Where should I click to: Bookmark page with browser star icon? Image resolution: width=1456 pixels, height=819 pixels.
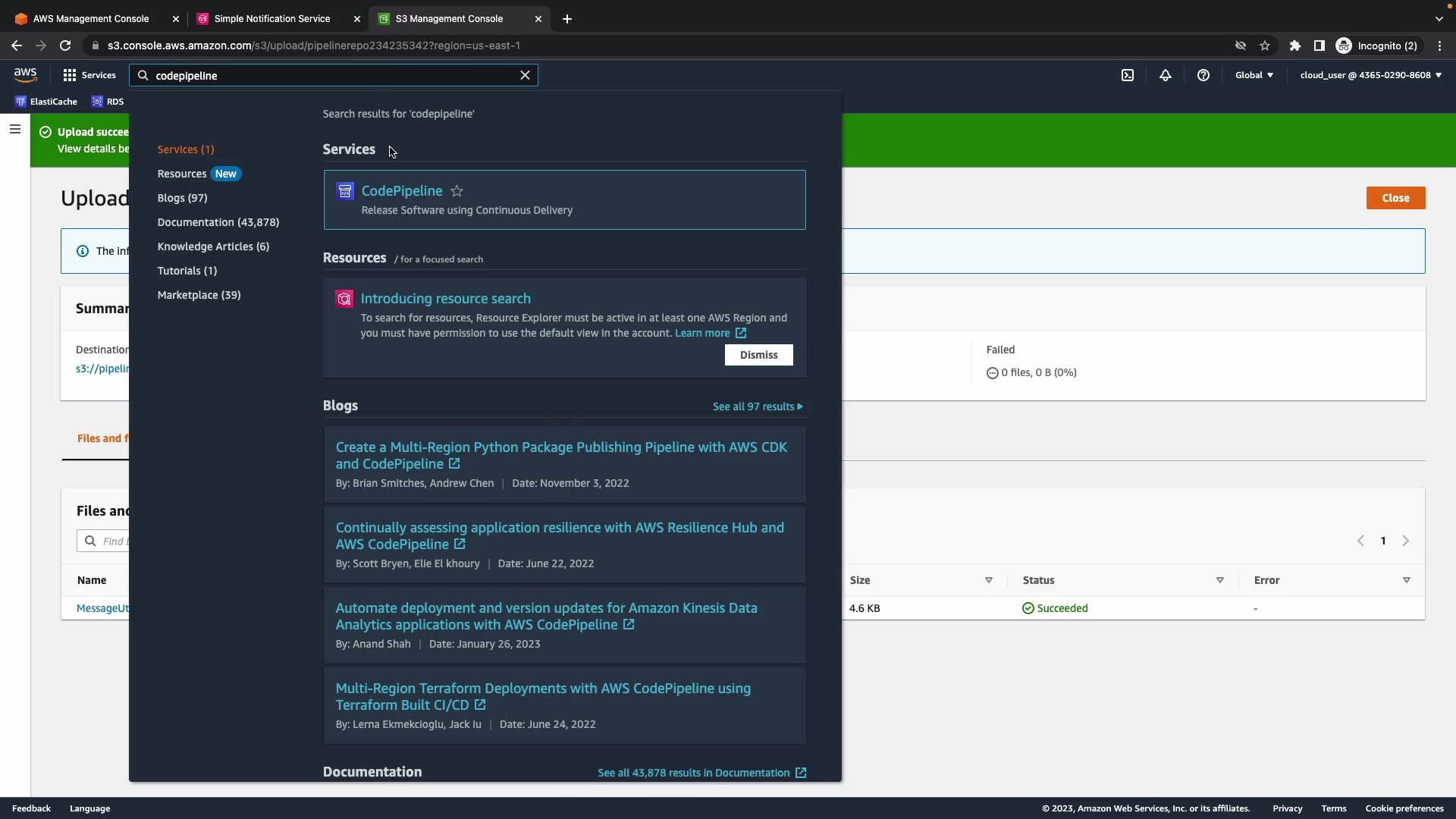click(1265, 45)
